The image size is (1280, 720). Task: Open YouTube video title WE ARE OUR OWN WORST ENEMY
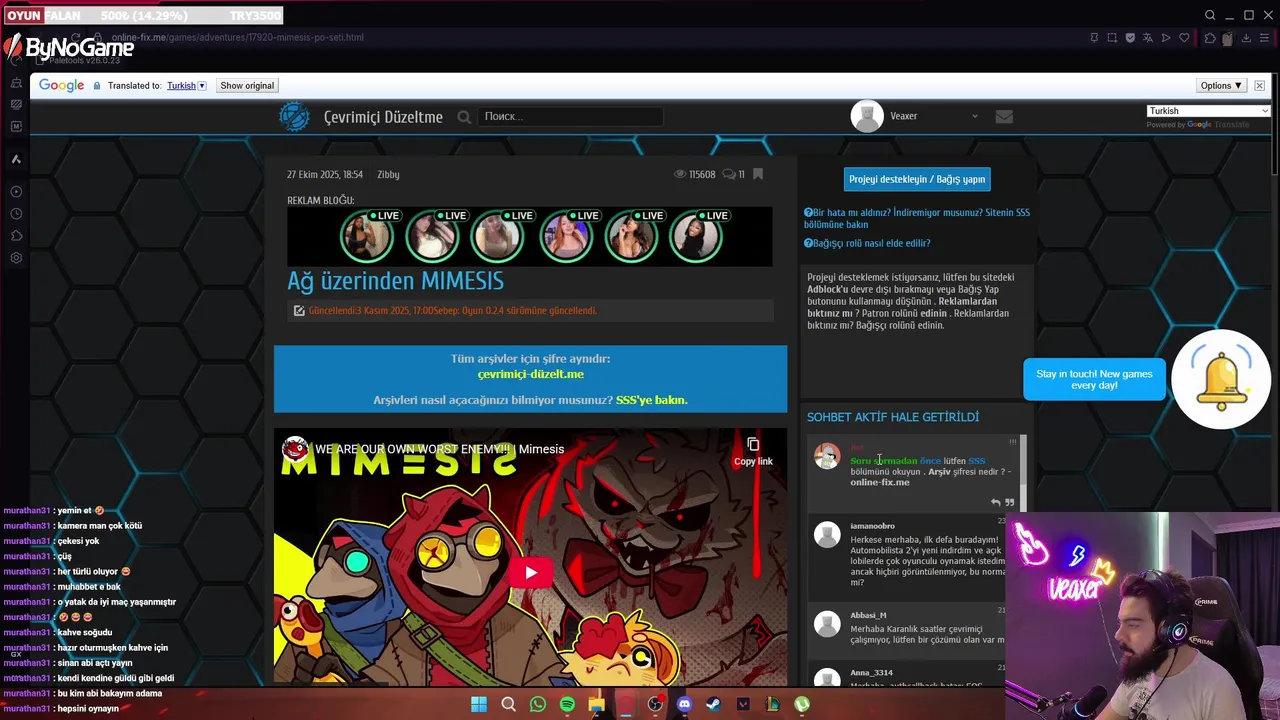click(439, 449)
